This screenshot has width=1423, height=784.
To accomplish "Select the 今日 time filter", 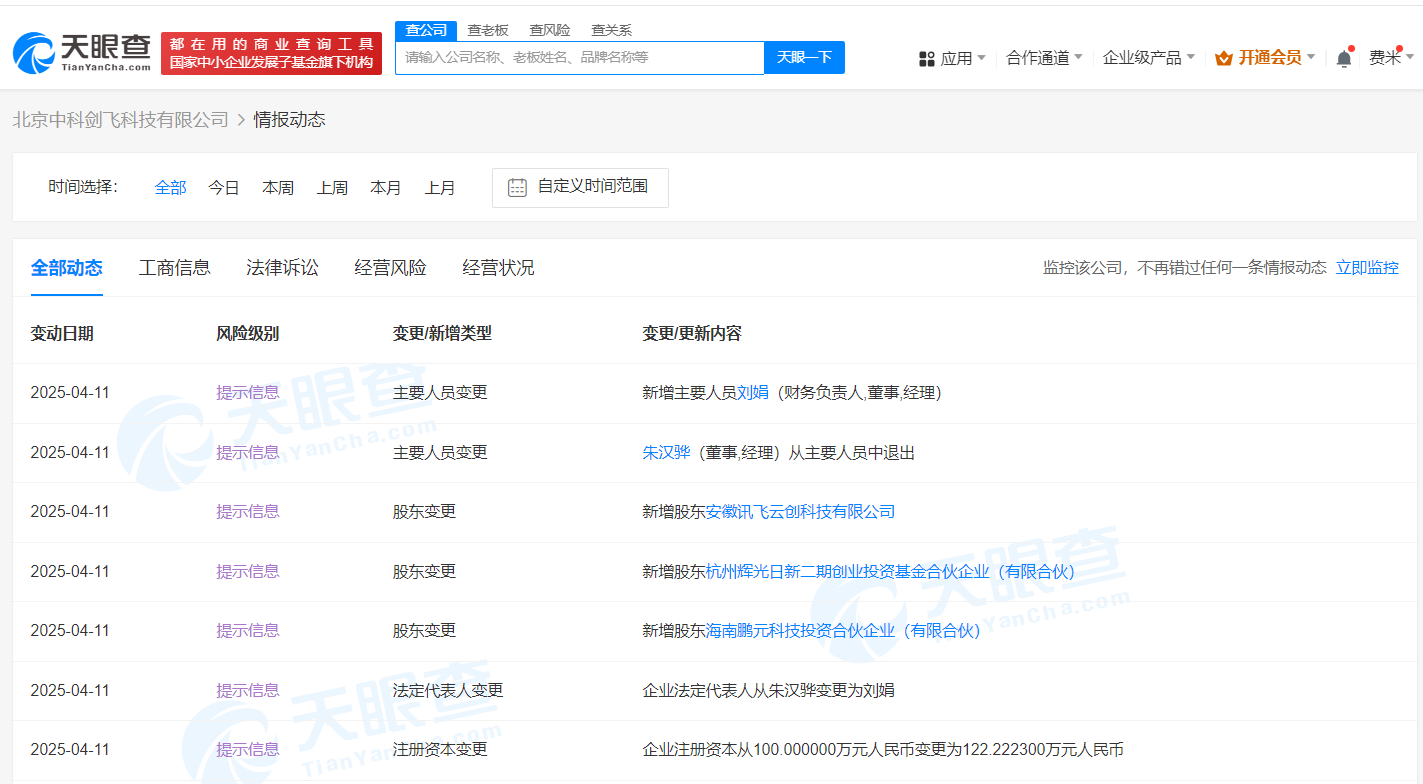I will tap(224, 187).
